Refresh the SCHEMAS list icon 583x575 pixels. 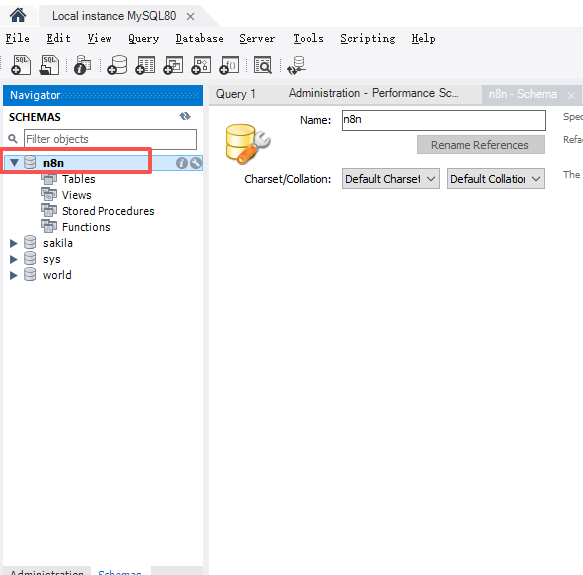(185, 116)
